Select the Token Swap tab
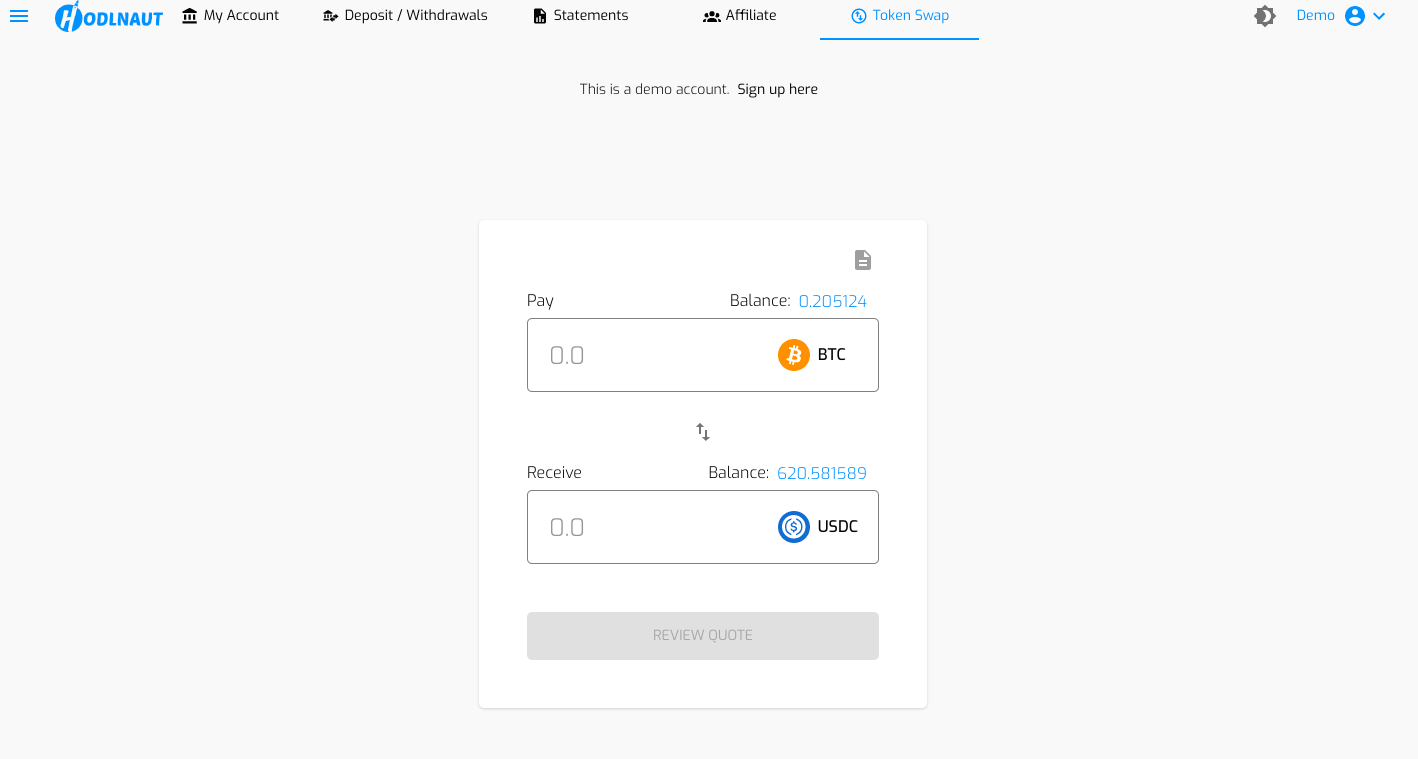Viewport: 1418px width, 759px height. pyautogui.click(x=900, y=16)
